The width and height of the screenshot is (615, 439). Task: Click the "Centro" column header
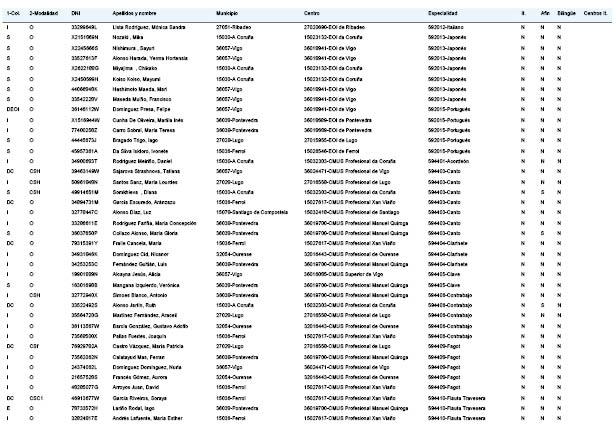(311, 13)
